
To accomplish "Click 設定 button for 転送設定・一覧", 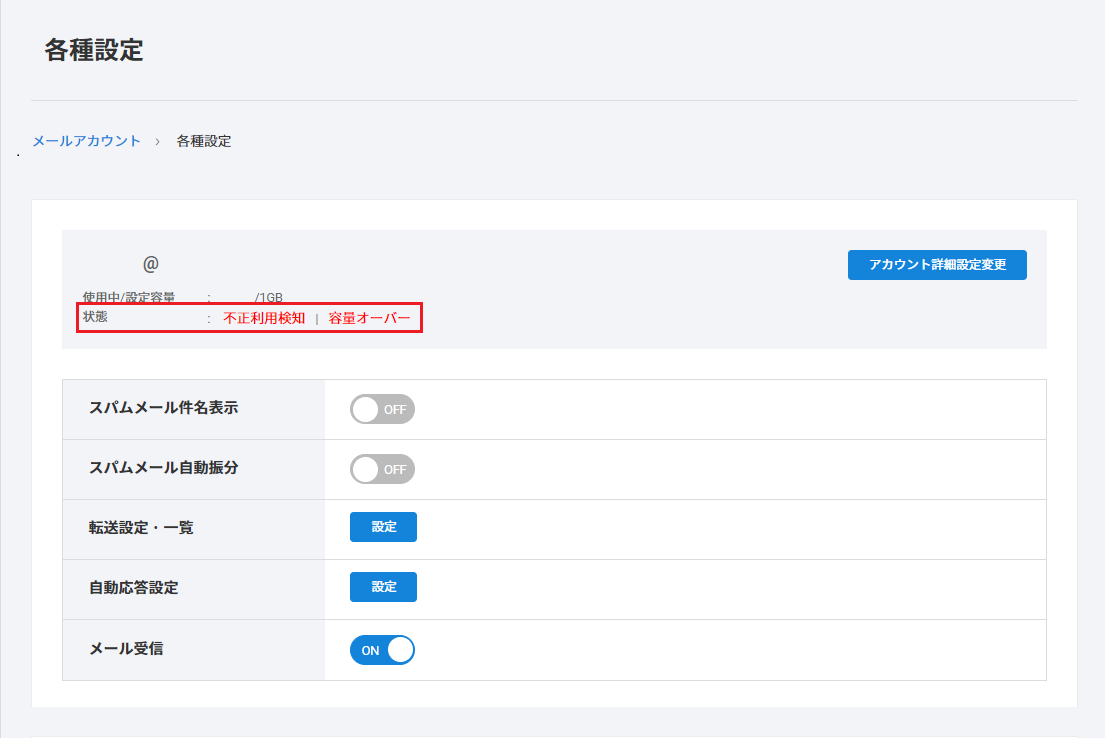I will [x=383, y=527].
